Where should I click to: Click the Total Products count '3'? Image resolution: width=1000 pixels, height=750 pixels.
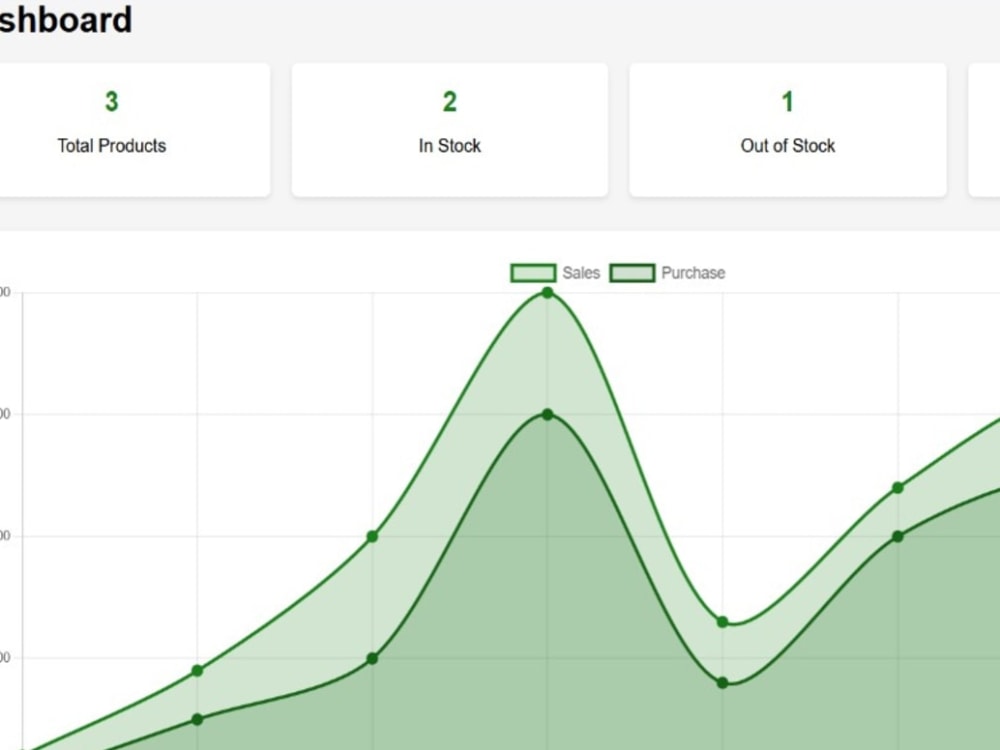(112, 101)
